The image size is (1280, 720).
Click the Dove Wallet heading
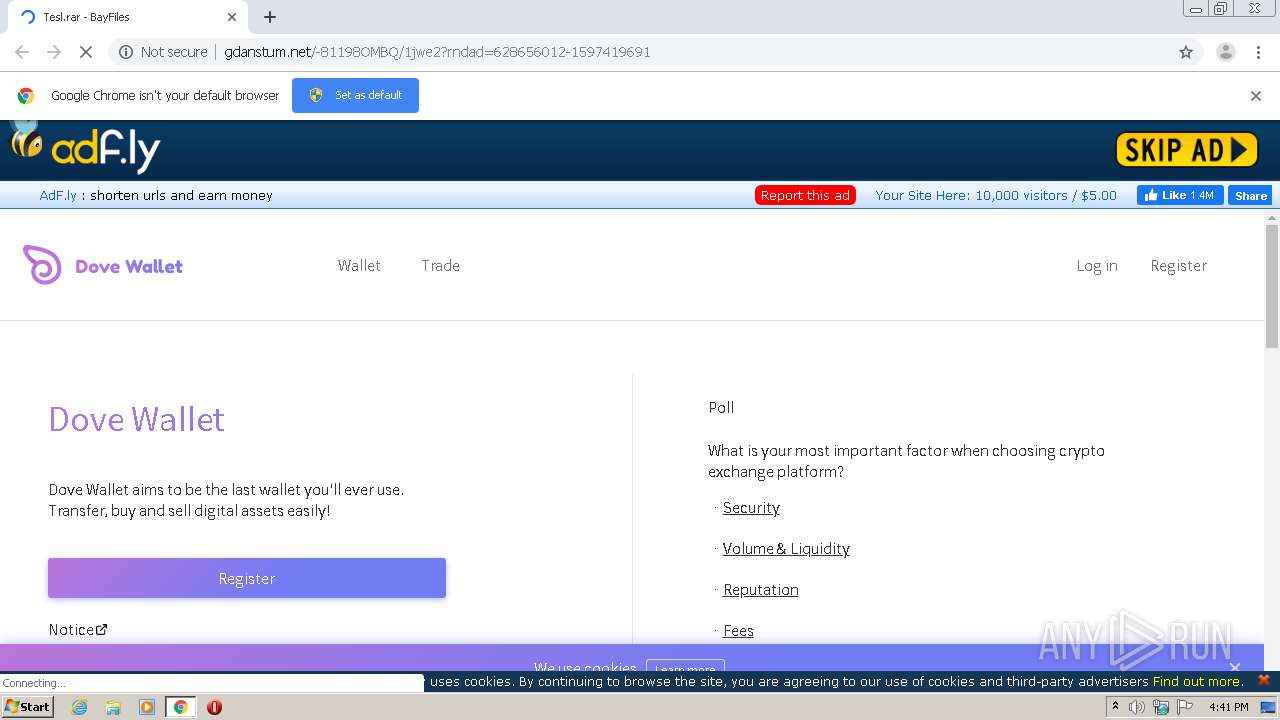137,419
